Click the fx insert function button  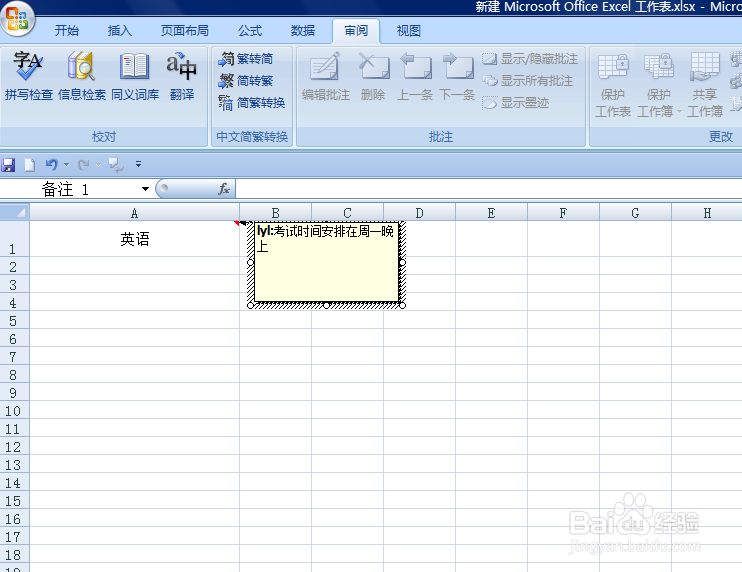click(x=224, y=189)
